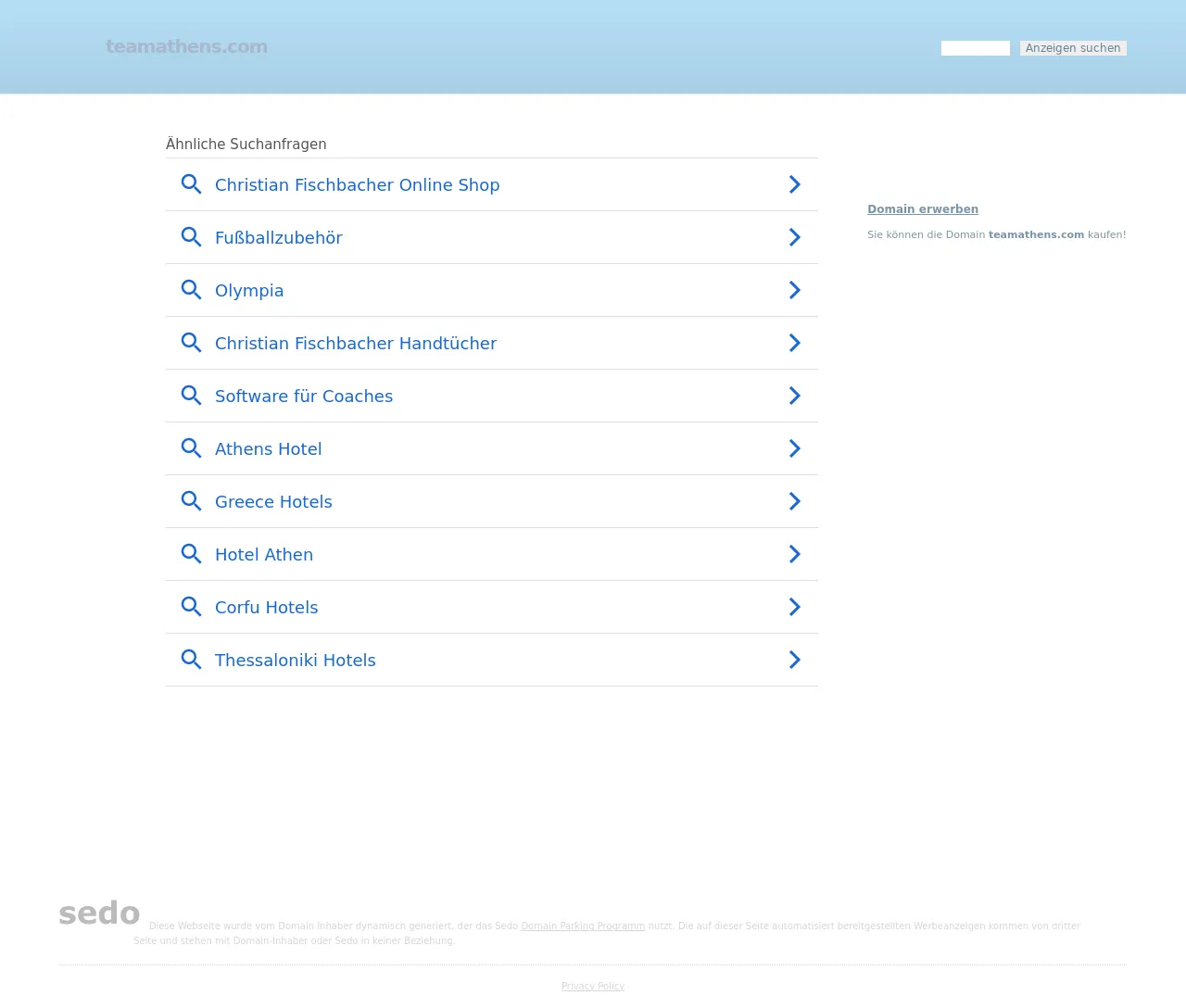
Task: Click the teamathens.com header title
Action: coord(186,46)
